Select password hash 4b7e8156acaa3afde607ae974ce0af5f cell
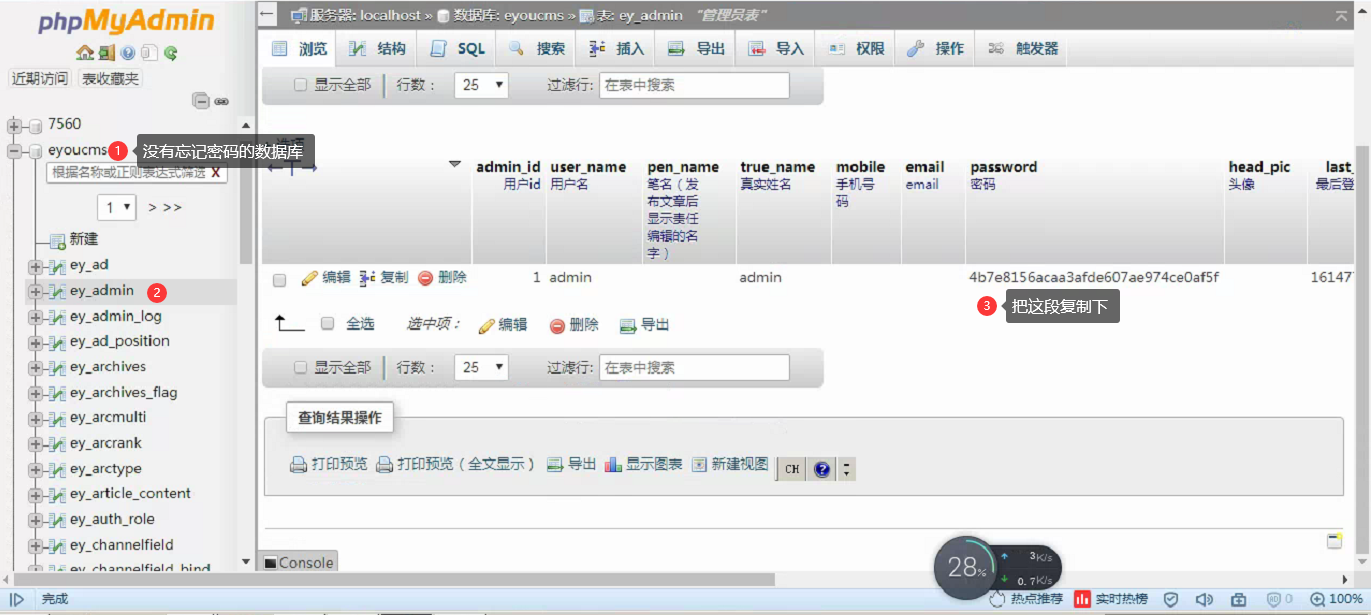 (1094, 277)
